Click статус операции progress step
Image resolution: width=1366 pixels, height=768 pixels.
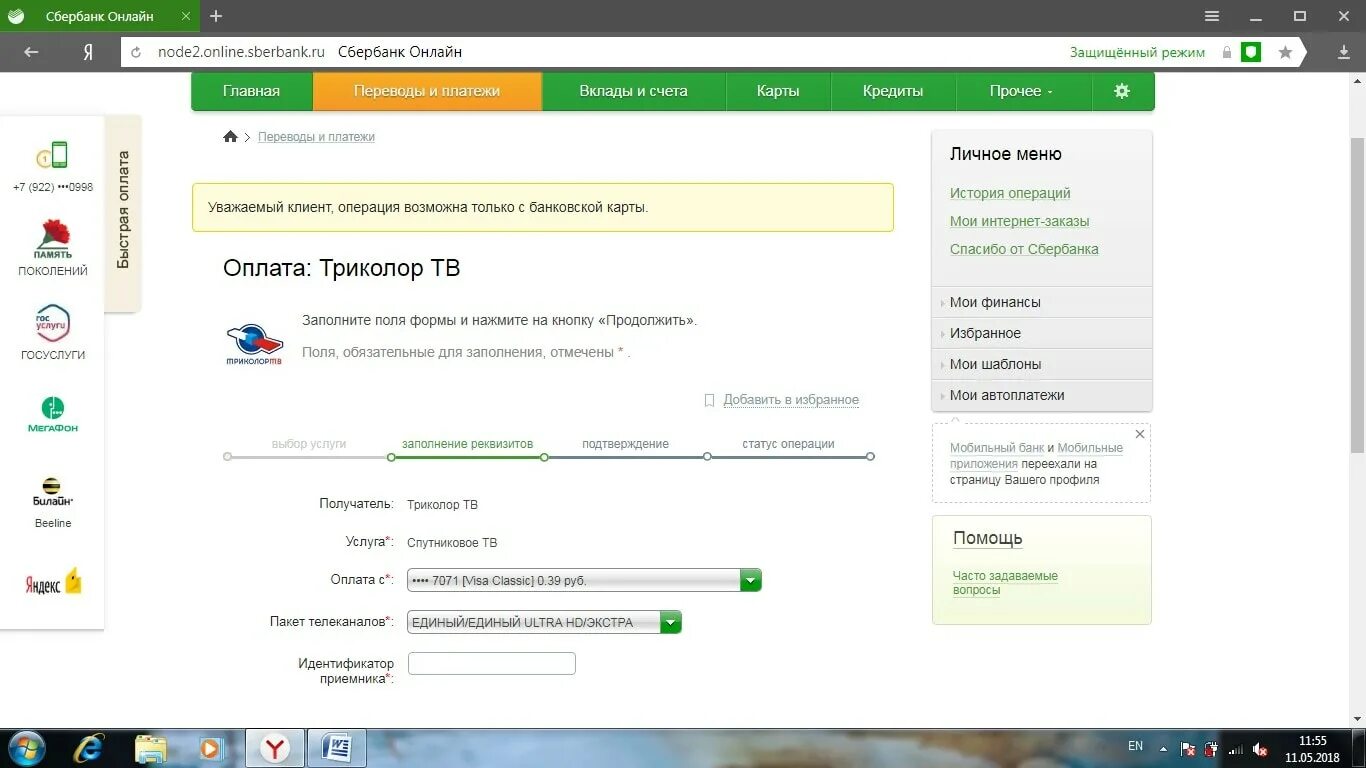pos(788,444)
